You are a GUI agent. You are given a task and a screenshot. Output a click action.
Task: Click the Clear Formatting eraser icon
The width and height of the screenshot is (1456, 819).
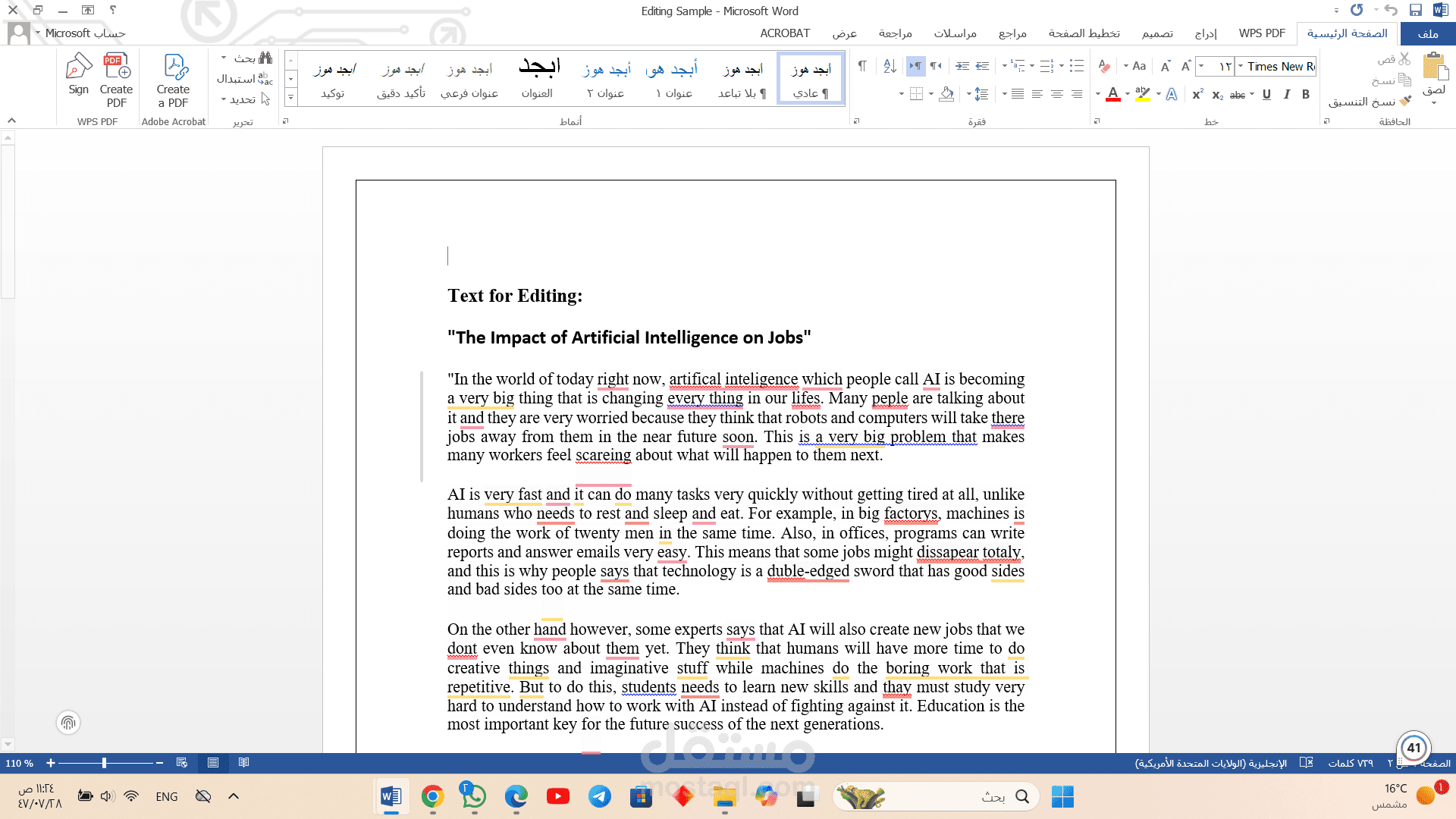point(1104,67)
